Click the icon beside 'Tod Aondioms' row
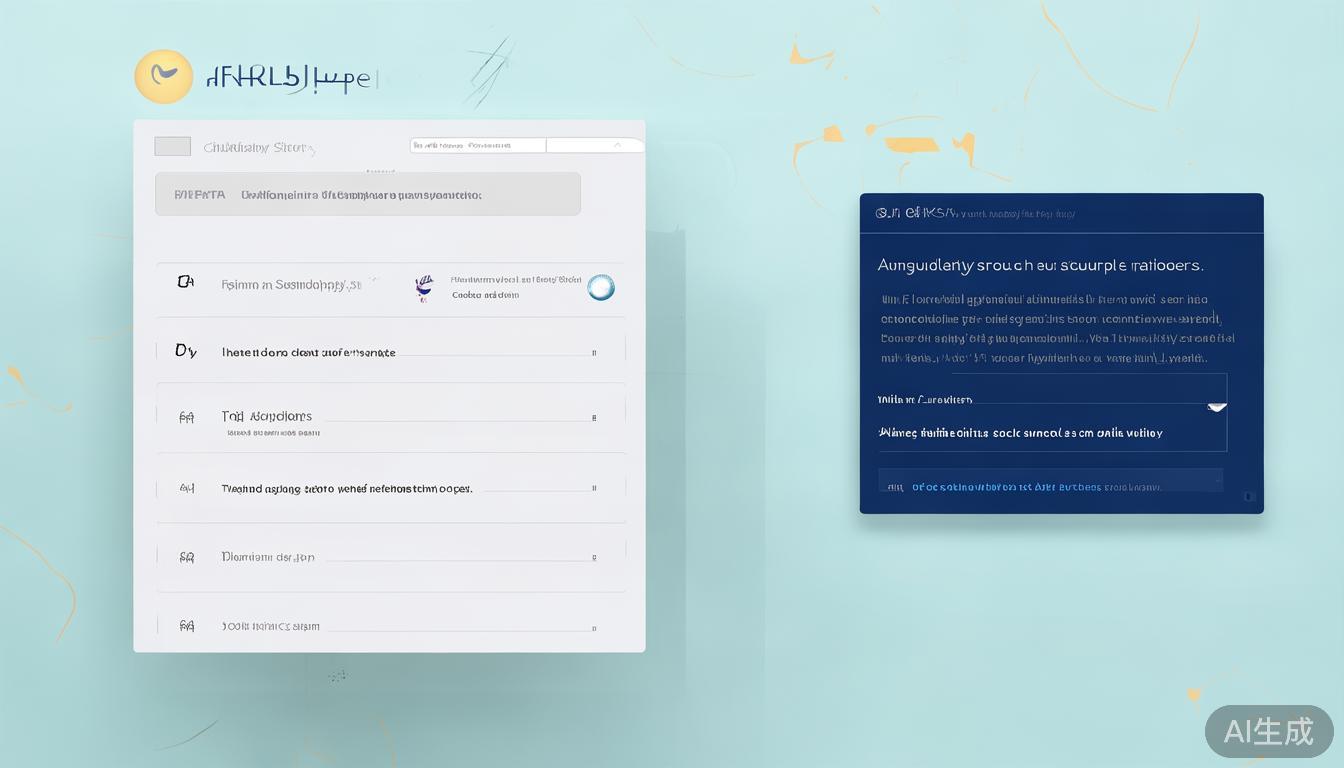Viewport: 1344px width, 768px height. 186,418
